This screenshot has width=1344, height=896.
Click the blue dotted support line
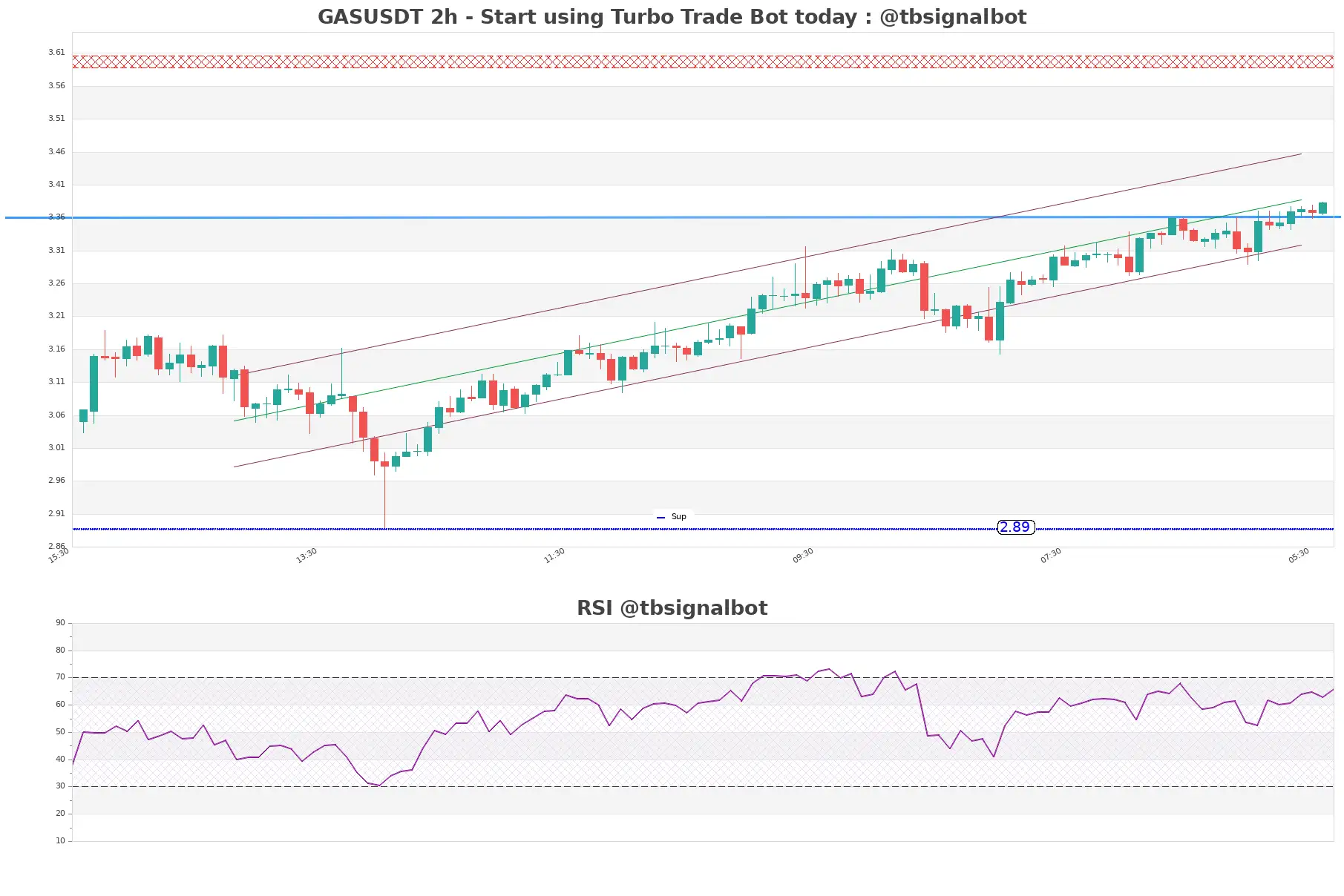(703, 529)
